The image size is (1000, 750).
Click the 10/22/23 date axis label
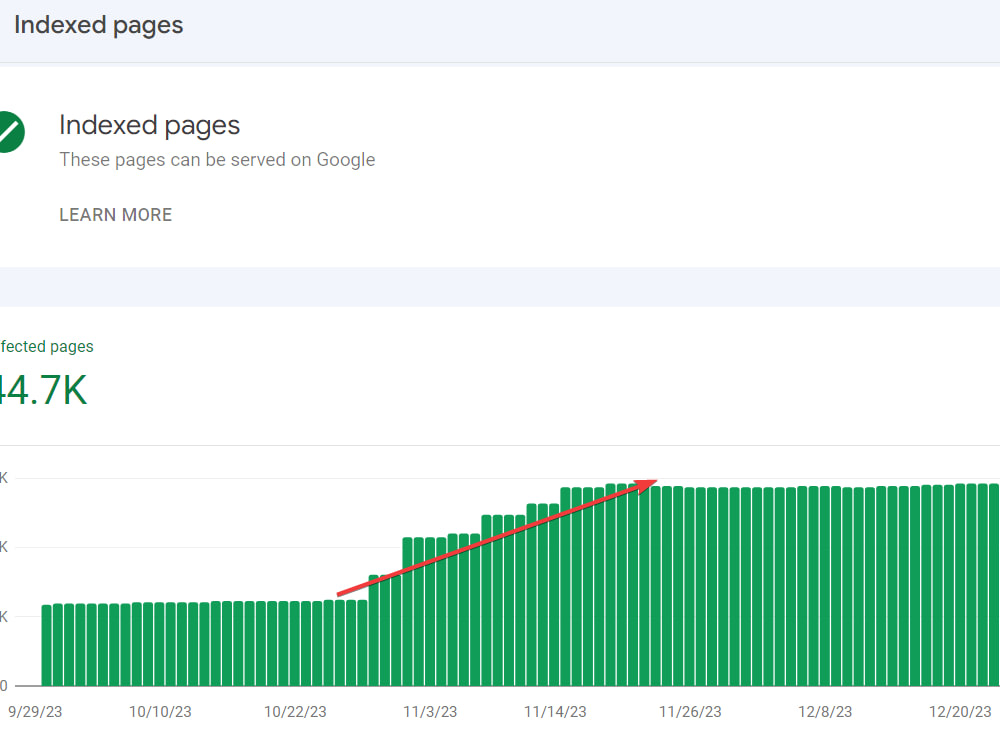point(295,712)
